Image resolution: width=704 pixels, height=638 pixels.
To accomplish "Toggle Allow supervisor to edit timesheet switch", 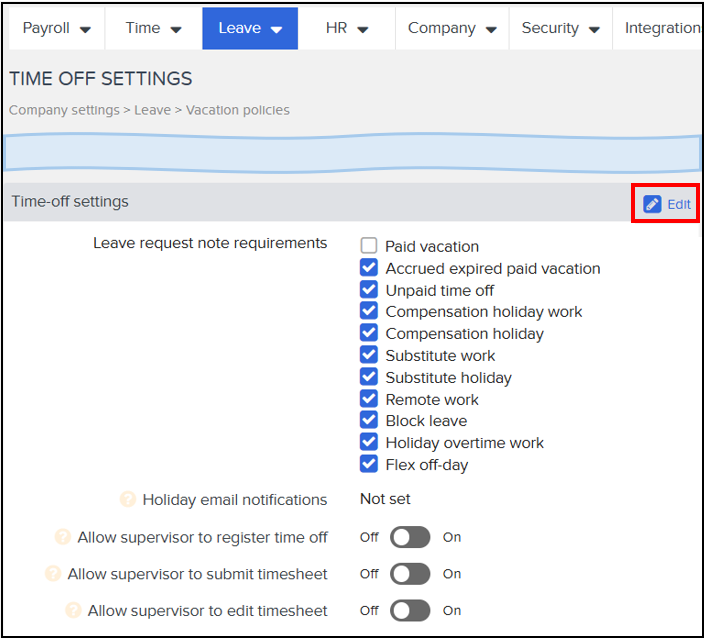I will point(410,611).
